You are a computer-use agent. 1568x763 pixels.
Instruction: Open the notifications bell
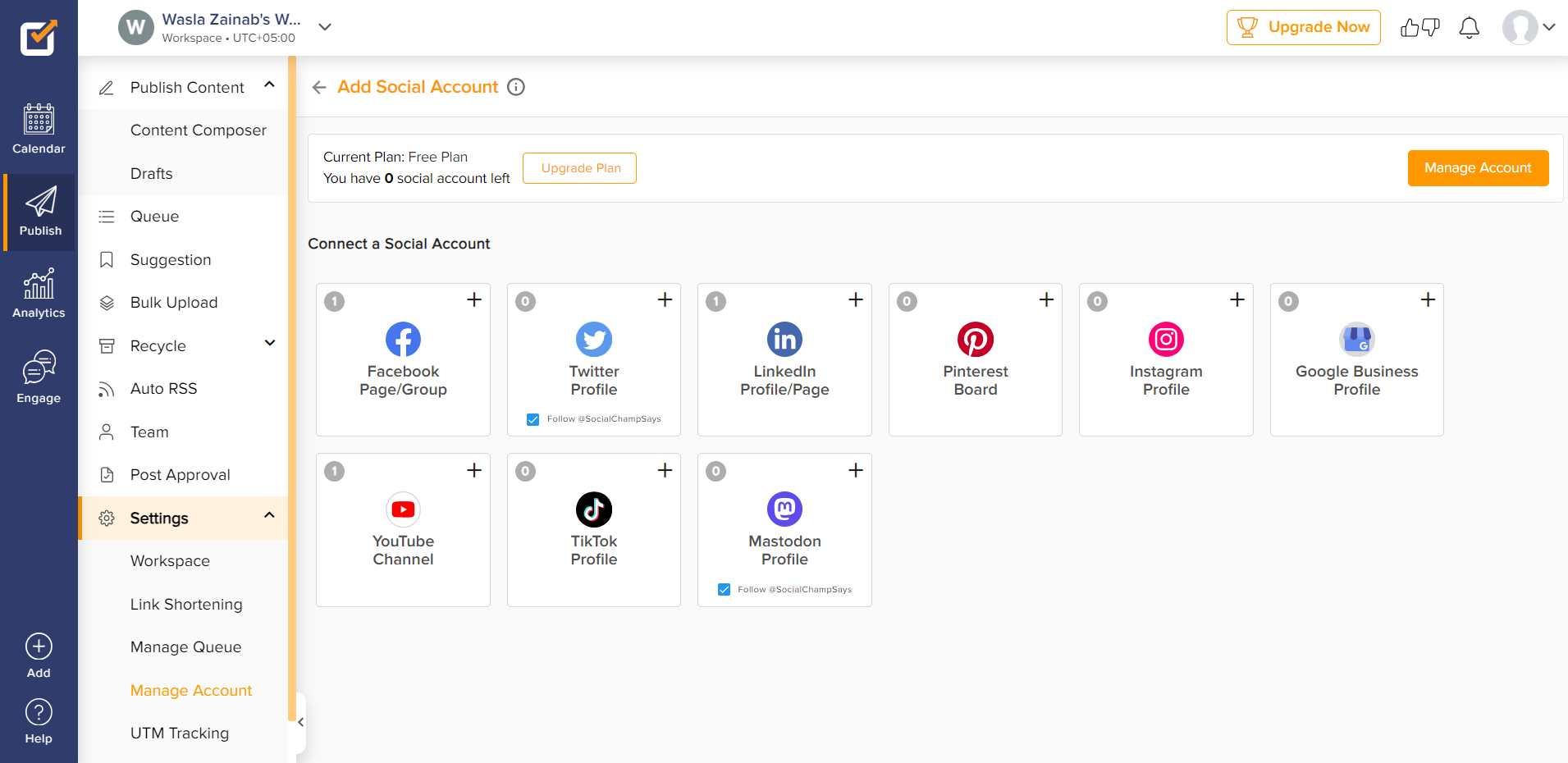tap(1469, 28)
